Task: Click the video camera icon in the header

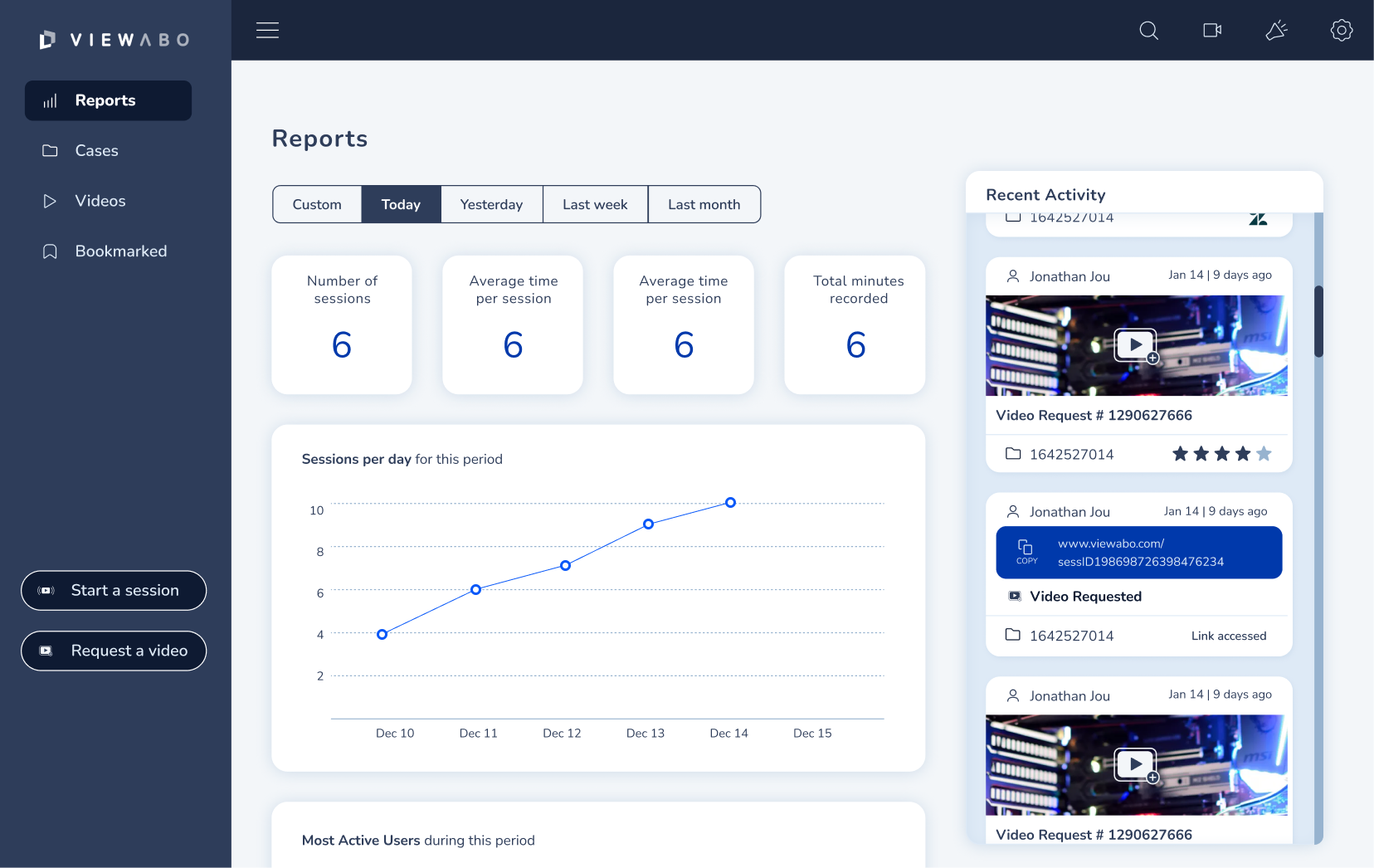Action: [1211, 30]
